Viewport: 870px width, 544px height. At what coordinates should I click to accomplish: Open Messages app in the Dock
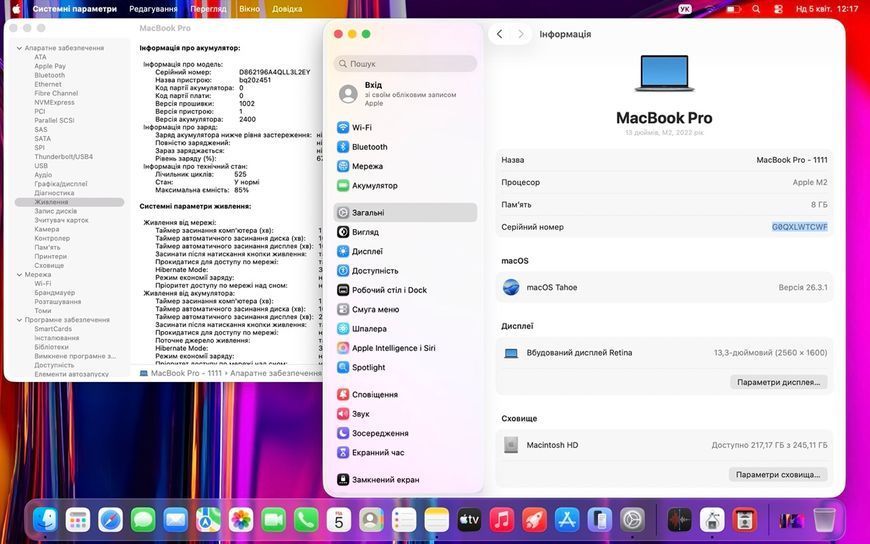[x=143, y=520]
